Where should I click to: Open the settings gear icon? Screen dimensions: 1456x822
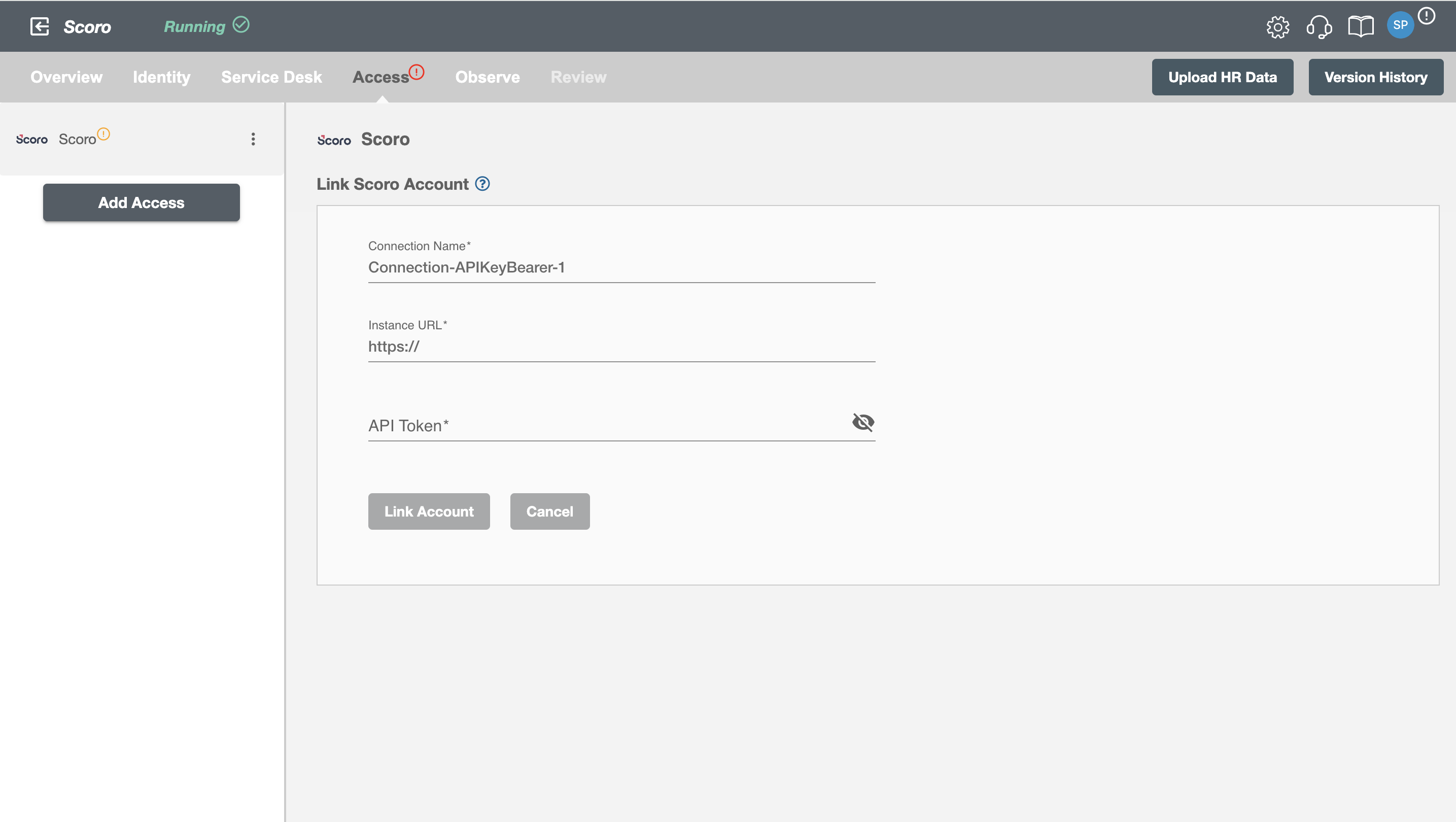click(x=1278, y=26)
